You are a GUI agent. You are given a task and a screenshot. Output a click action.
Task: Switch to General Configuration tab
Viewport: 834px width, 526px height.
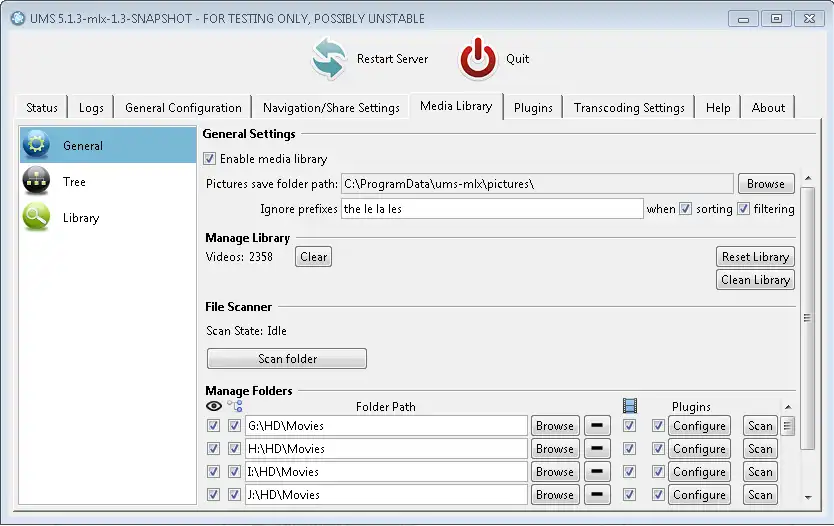coord(183,107)
